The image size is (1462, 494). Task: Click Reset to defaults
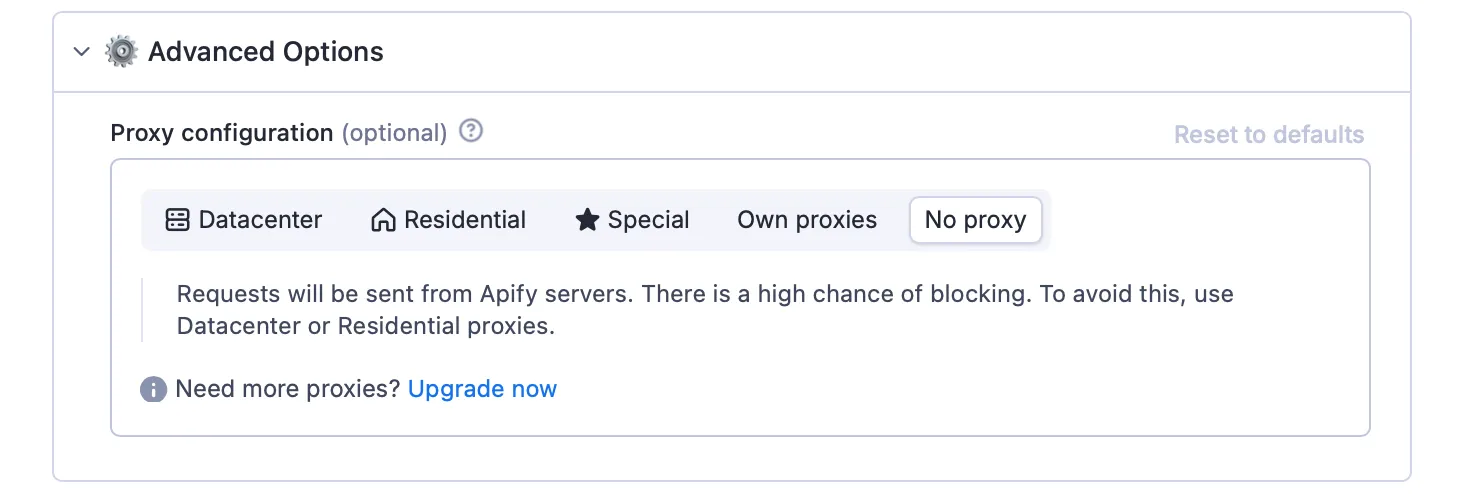(x=1269, y=134)
